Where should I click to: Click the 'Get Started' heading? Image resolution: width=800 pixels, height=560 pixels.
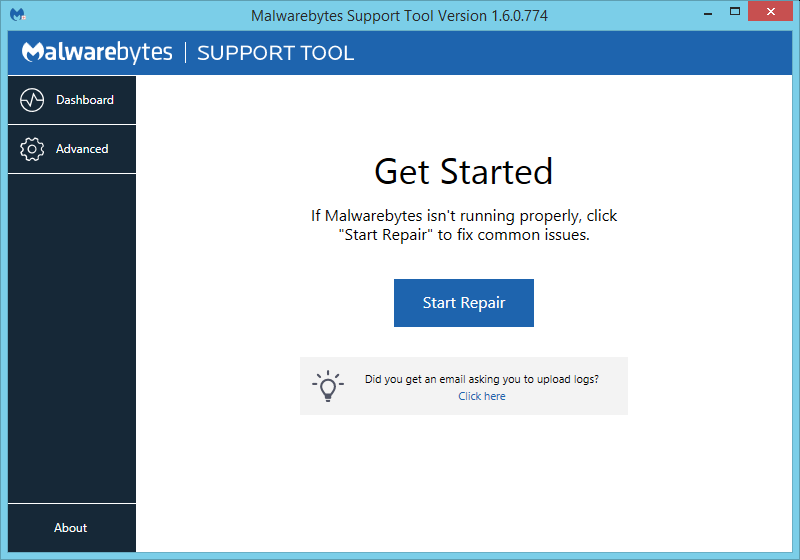pos(464,172)
